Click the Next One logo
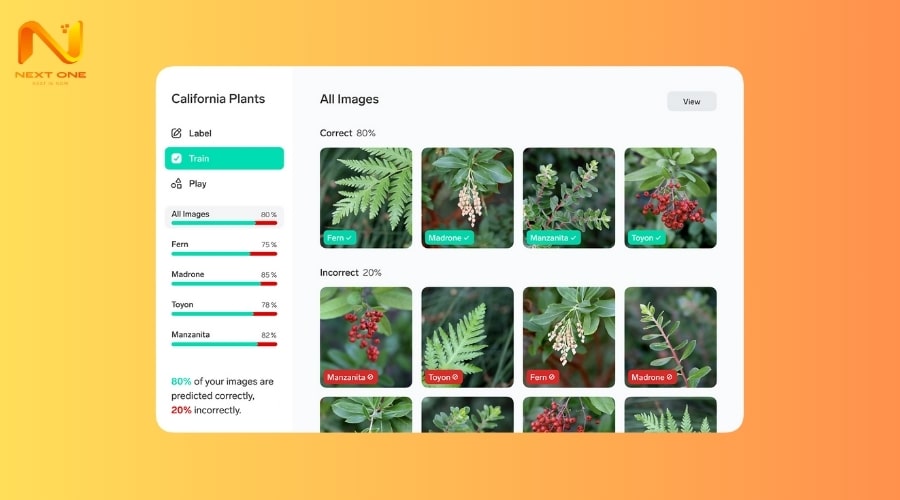 [51, 53]
